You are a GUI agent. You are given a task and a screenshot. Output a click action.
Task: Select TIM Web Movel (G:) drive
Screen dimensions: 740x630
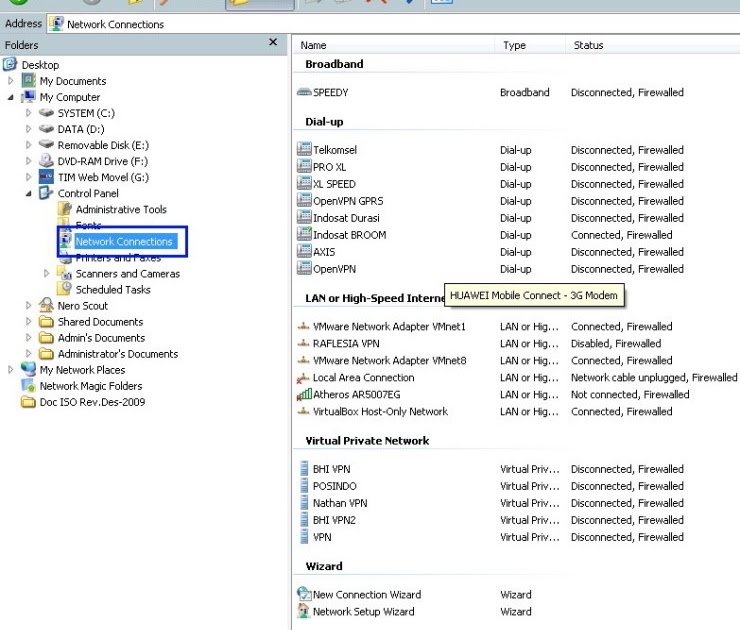point(103,177)
